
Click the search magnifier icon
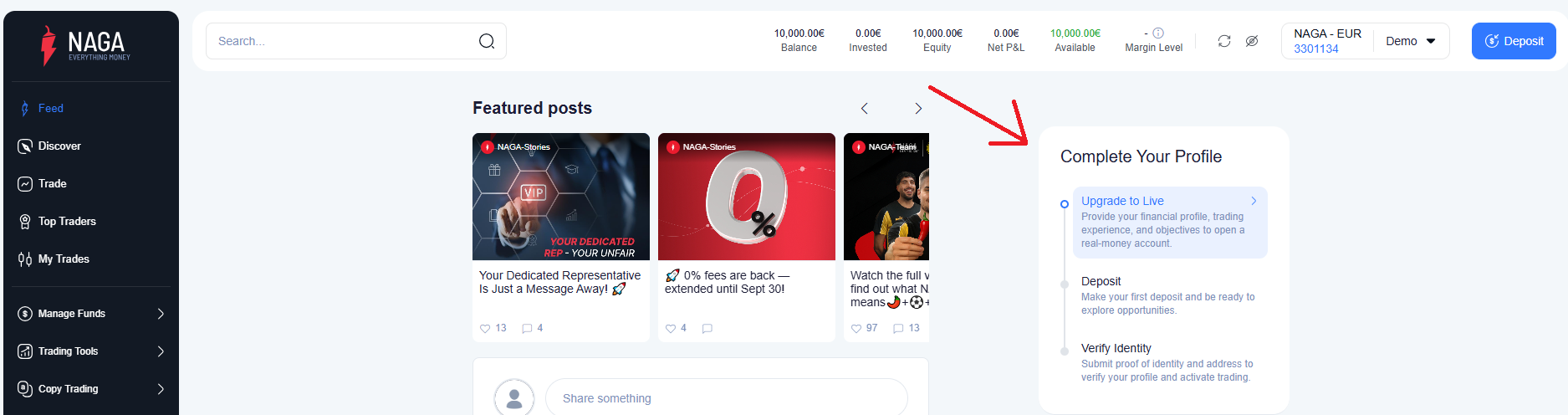487,41
